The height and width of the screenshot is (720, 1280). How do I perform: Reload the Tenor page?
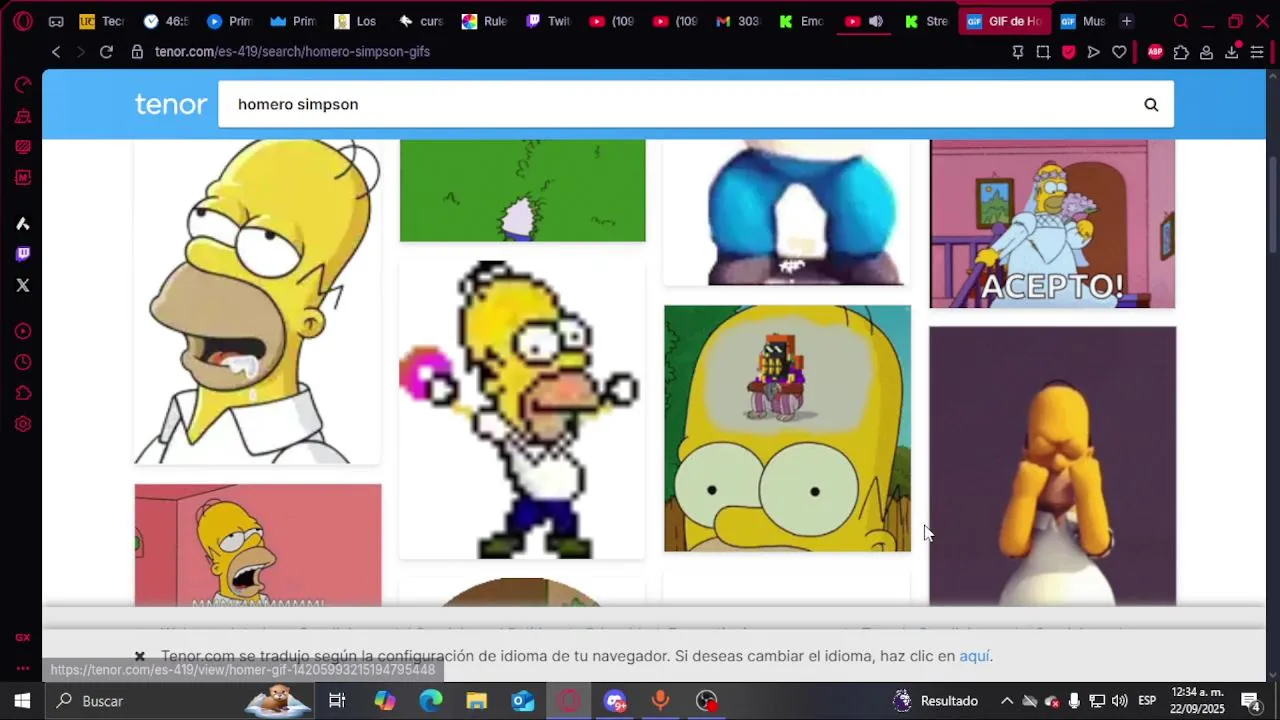coord(106,52)
